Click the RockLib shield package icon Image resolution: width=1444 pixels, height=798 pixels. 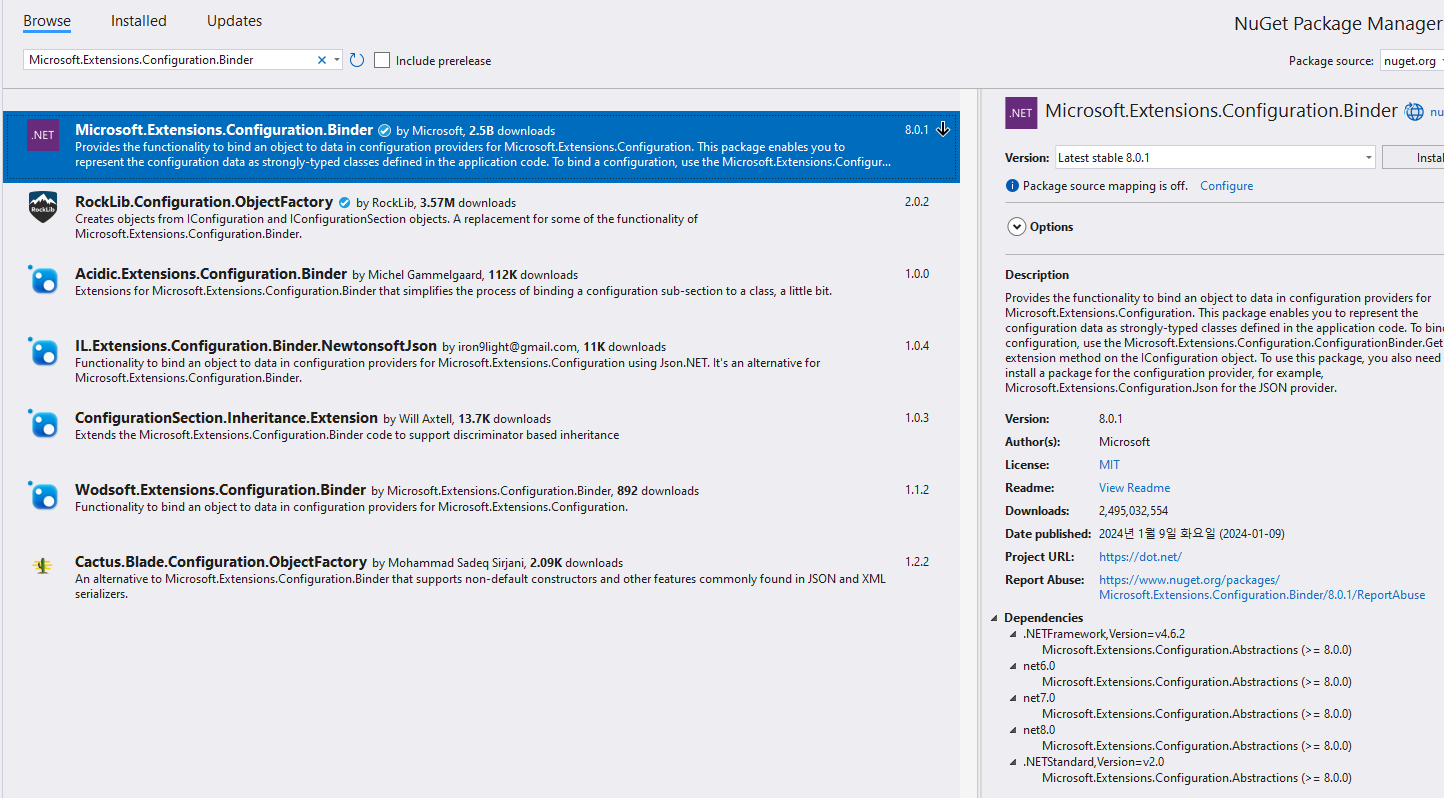click(43, 207)
